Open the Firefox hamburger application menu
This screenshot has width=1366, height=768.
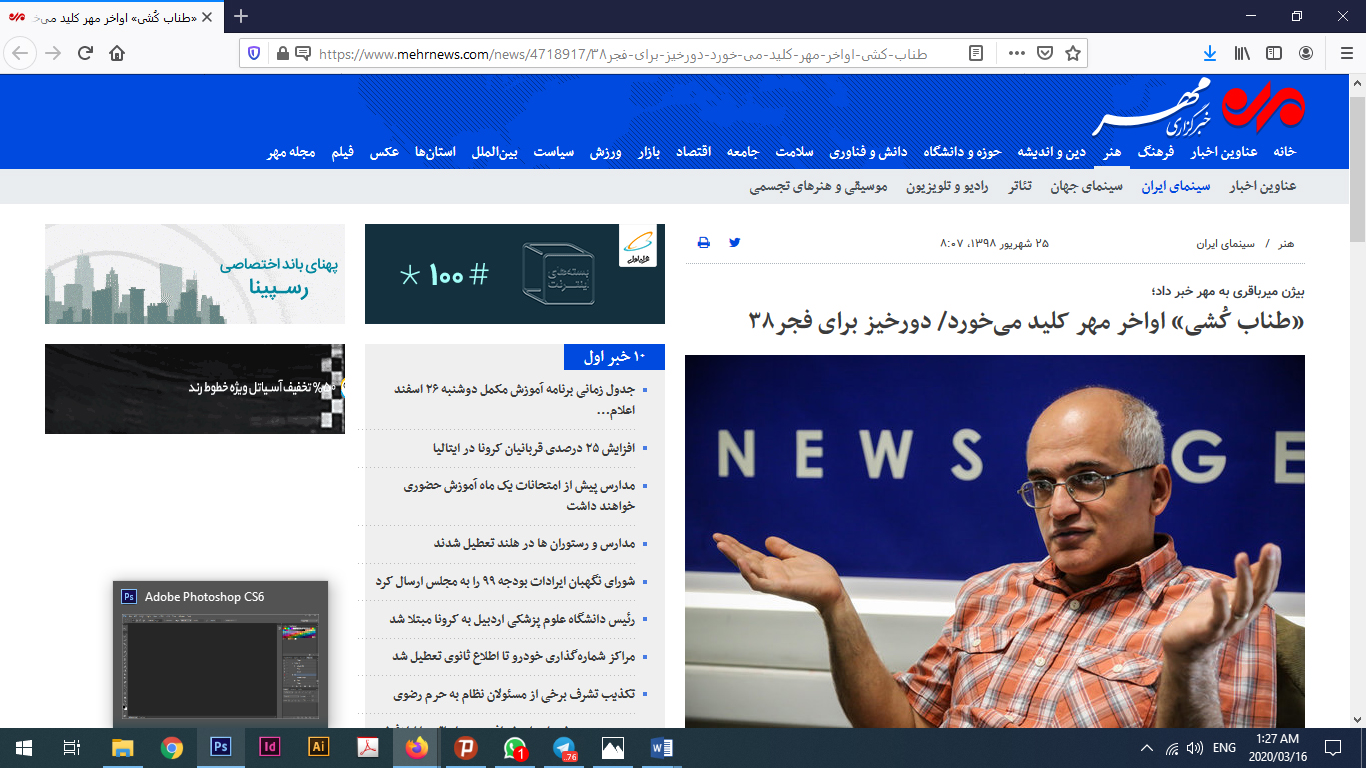(x=1342, y=53)
